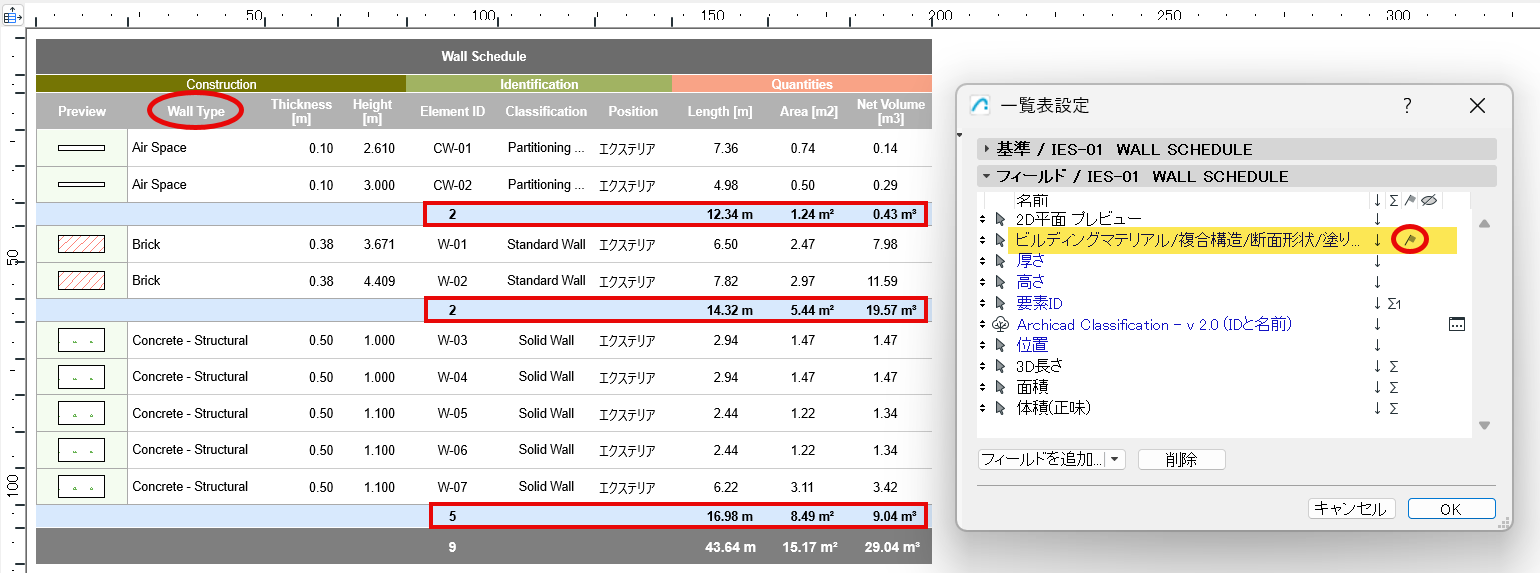The image size is (1540, 573).
Task: Grab the reorder handle of the 要素ID row
Action: click(x=983, y=303)
